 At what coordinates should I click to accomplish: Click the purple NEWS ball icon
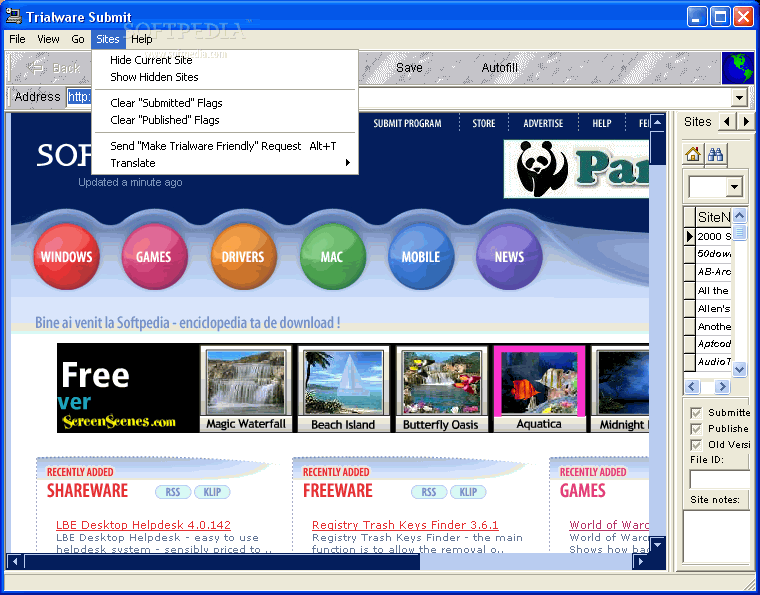pyautogui.click(x=509, y=256)
